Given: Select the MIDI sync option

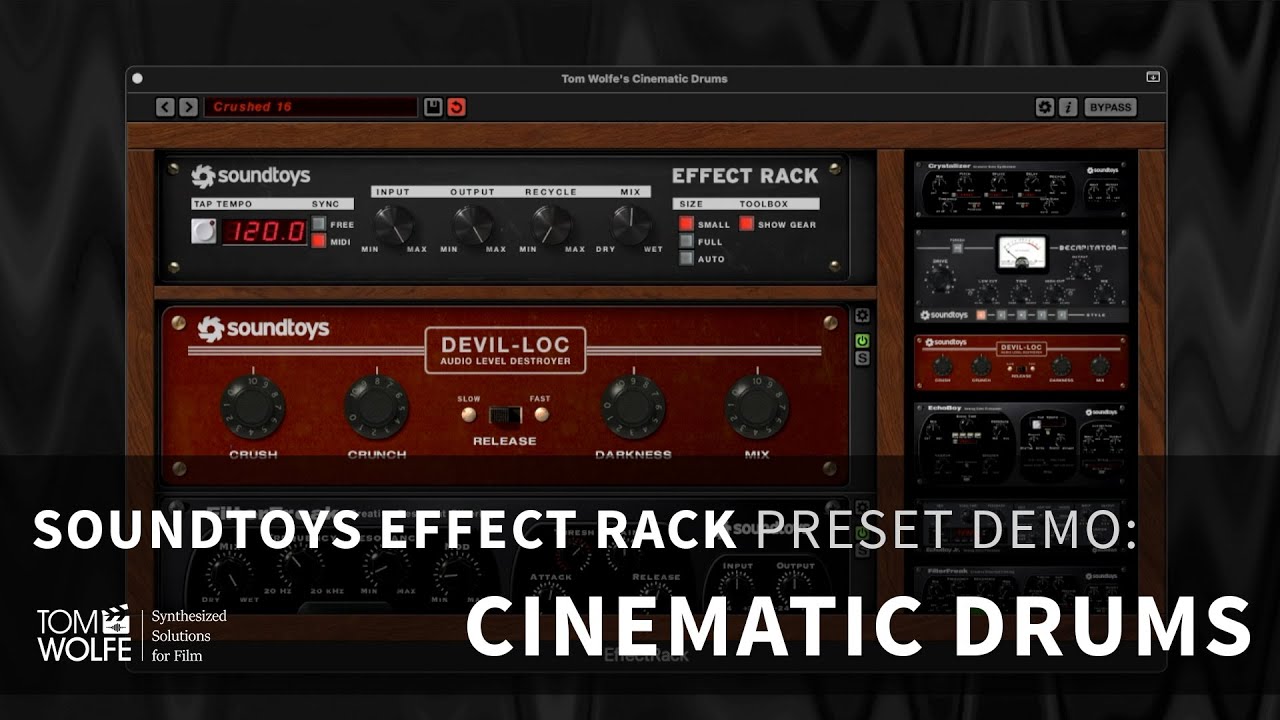Looking at the screenshot, I should (x=319, y=241).
